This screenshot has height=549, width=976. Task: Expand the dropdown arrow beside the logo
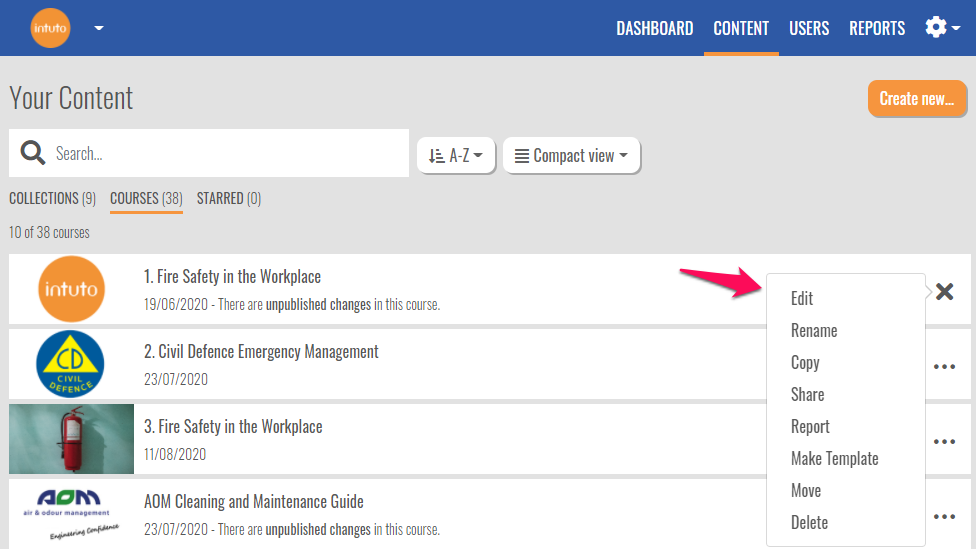pos(99,28)
